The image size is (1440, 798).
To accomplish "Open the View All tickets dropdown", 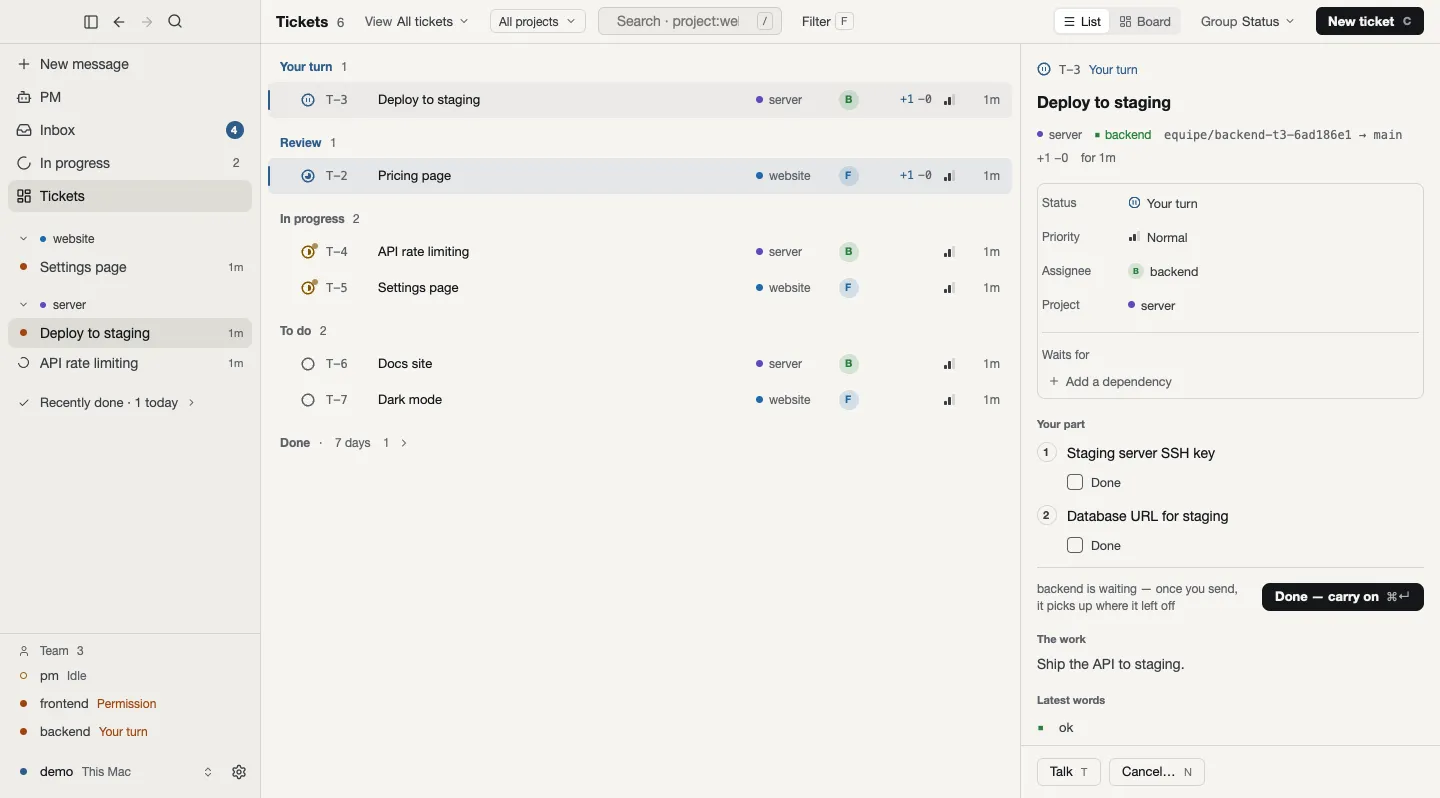I will coord(417,21).
